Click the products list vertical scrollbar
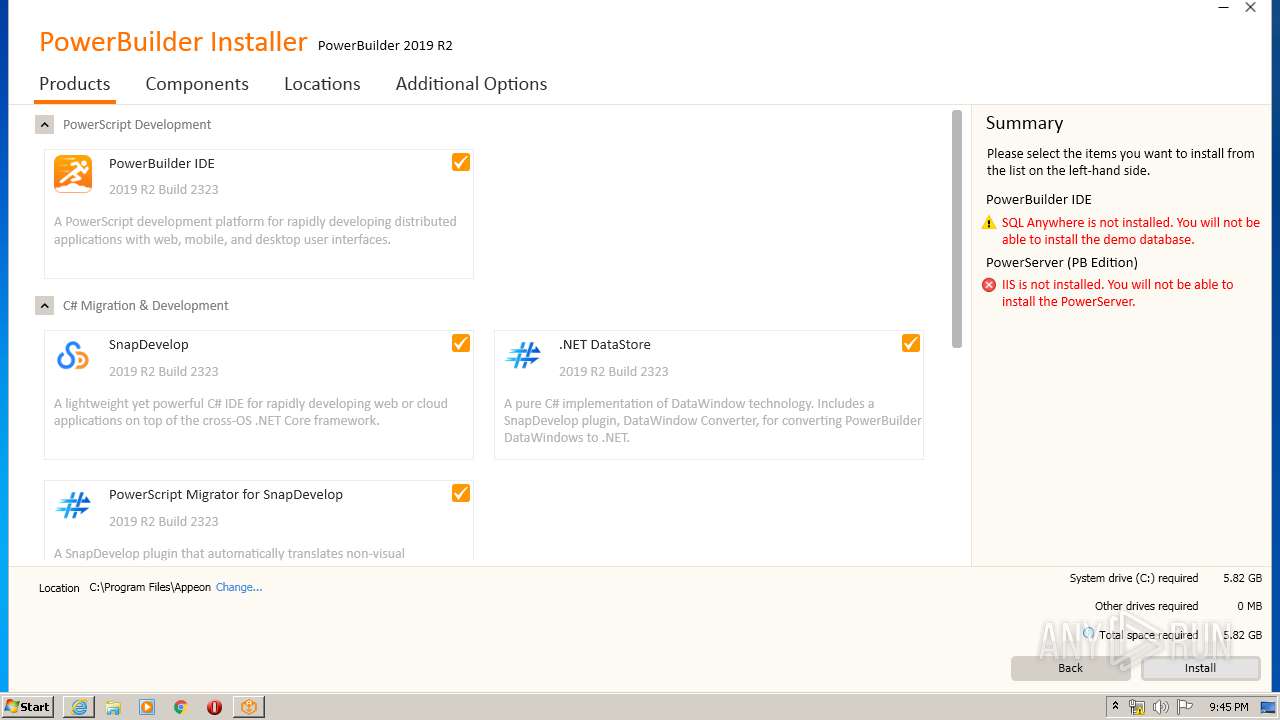Image resolution: width=1280 pixels, height=720 pixels. (x=957, y=229)
